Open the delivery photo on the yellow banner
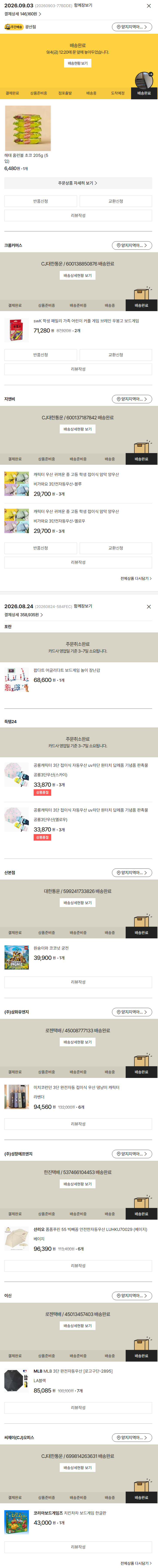158x1568 pixels. coord(144,80)
